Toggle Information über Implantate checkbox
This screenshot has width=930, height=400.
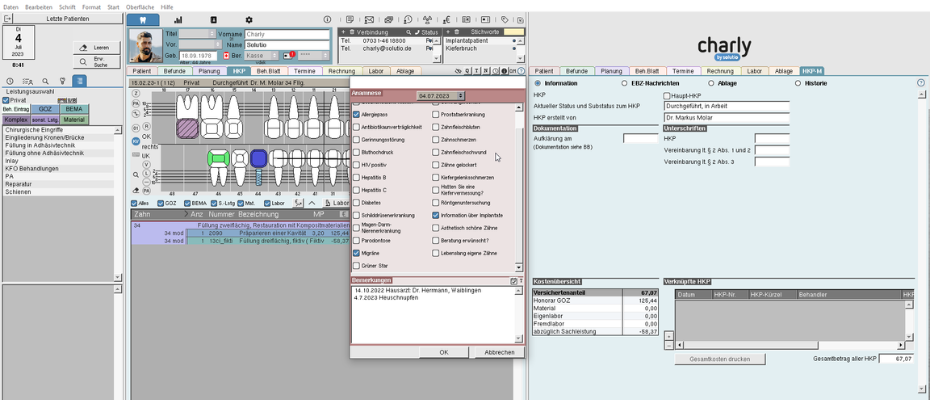pos(436,215)
